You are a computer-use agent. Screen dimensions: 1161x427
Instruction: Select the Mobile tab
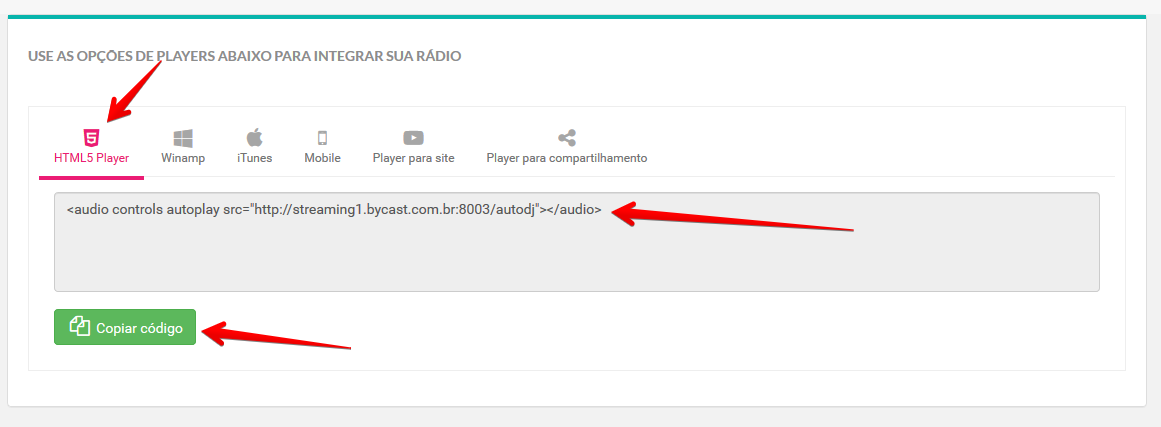pyautogui.click(x=322, y=148)
